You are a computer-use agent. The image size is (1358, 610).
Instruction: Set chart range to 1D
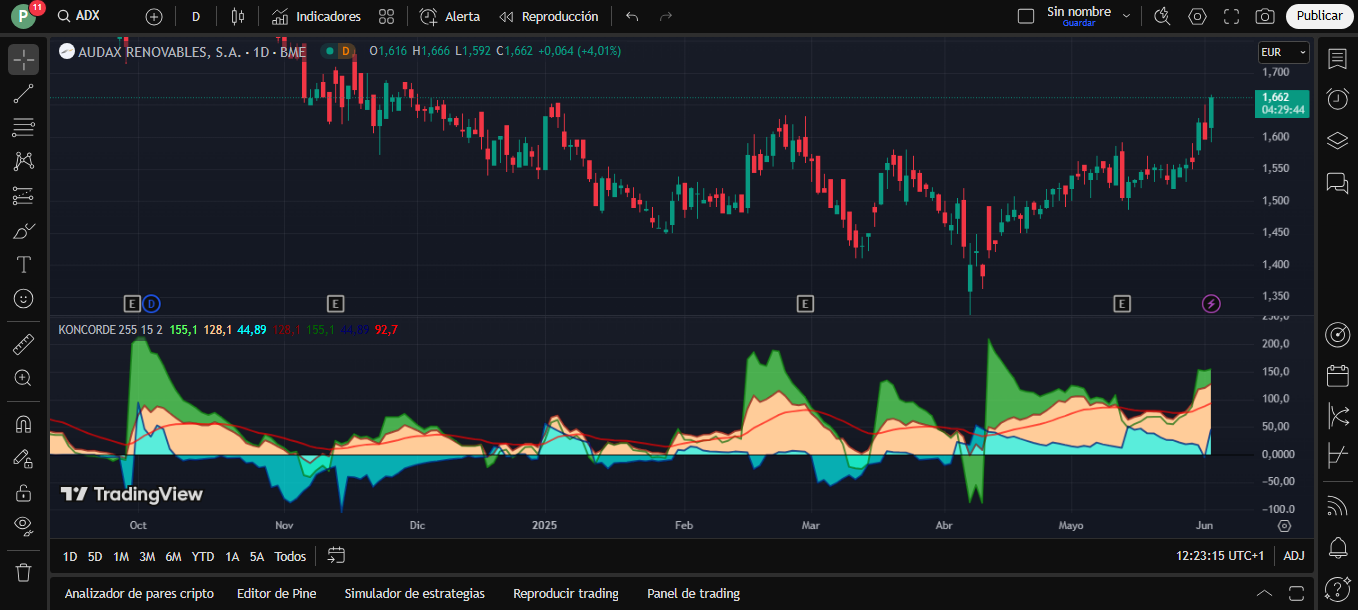pyautogui.click(x=70, y=556)
